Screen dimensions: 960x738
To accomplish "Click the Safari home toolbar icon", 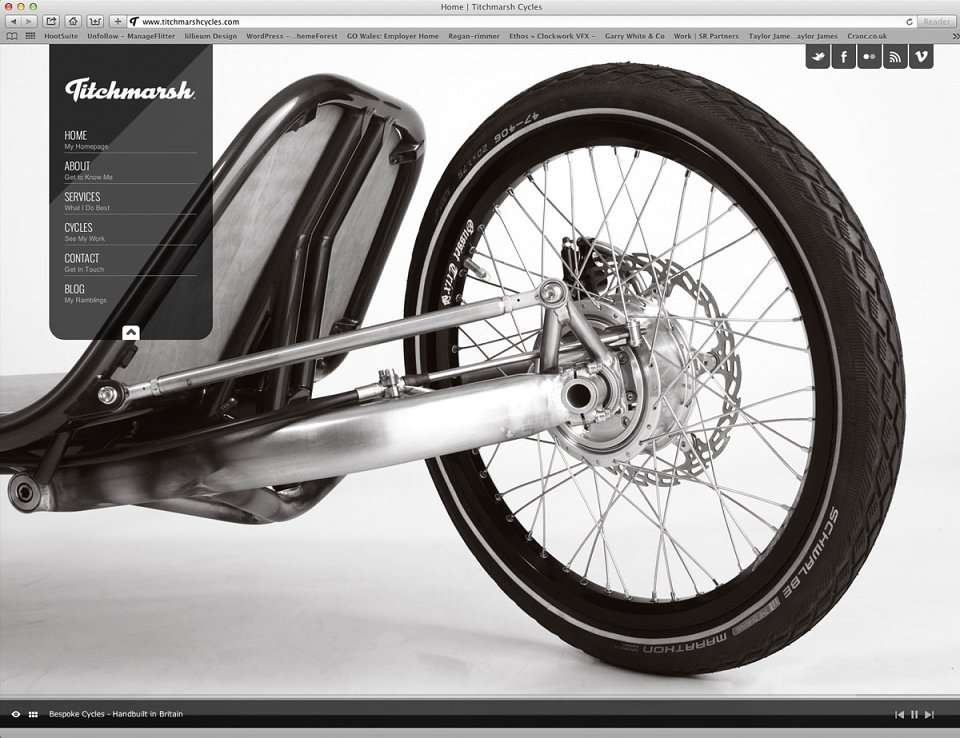I will [x=73, y=21].
